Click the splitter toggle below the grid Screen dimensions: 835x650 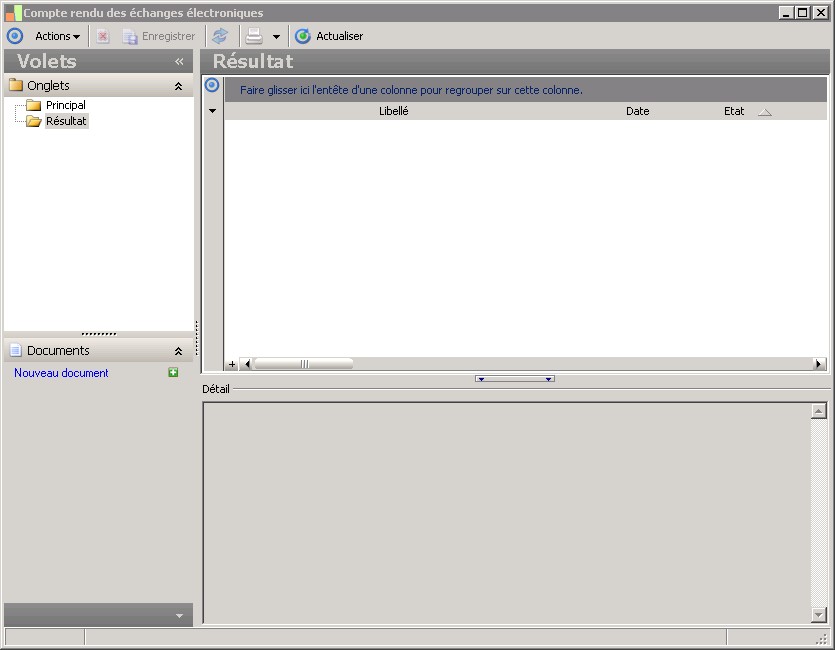click(514, 379)
